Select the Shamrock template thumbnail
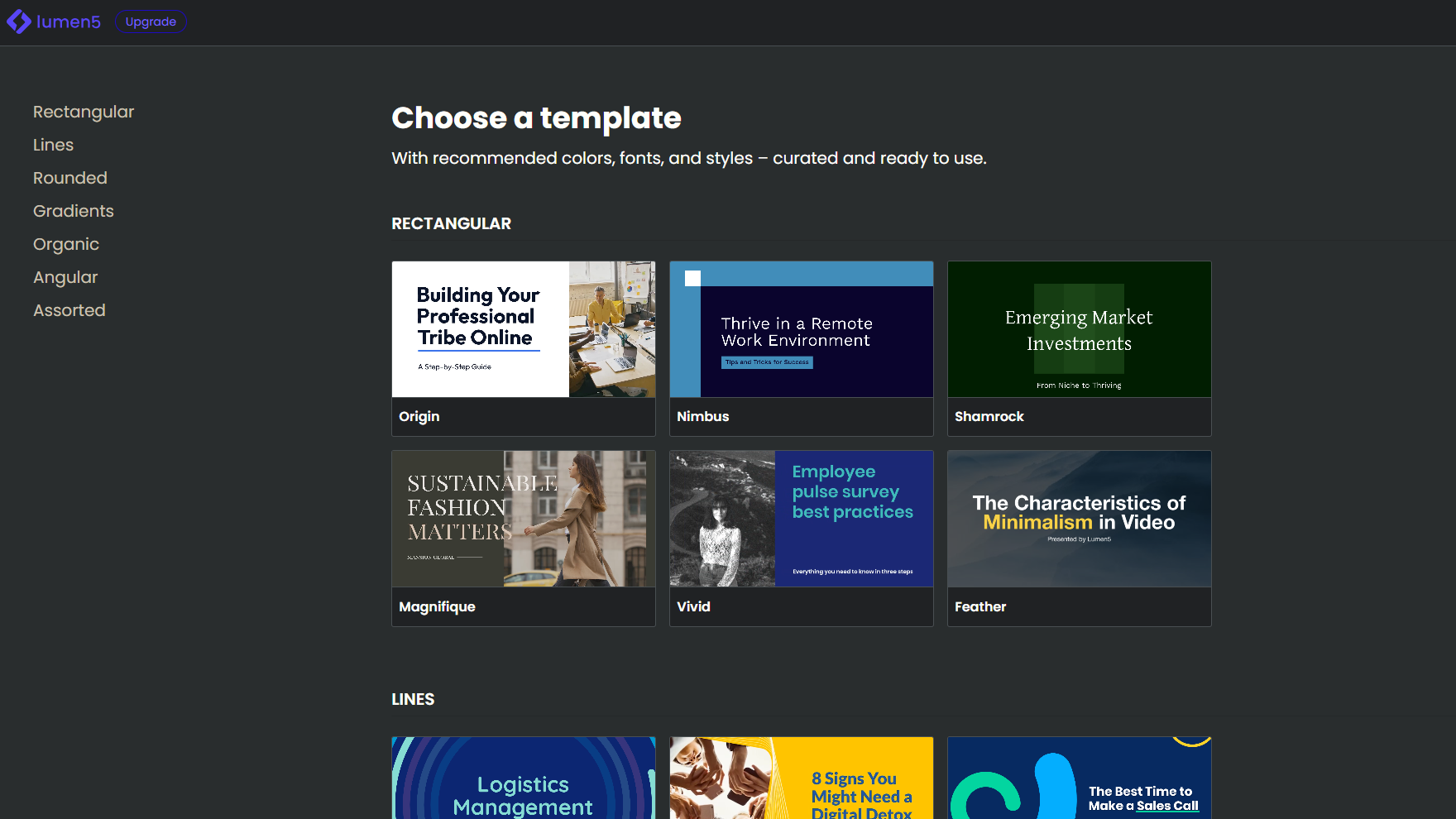This screenshot has height=819, width=1456. tap(1080, 329)
